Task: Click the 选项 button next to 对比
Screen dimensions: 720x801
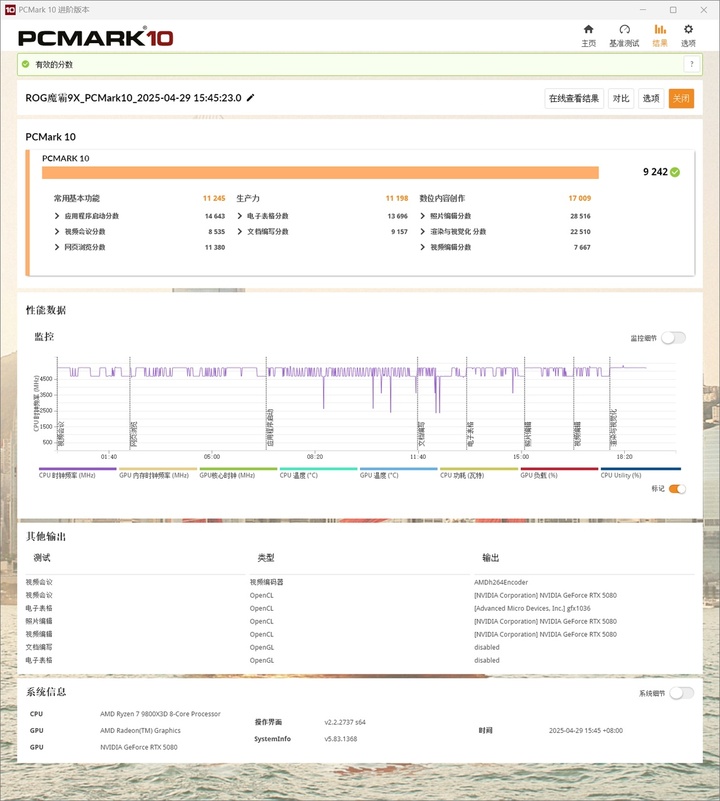Action: pos(651,98)
